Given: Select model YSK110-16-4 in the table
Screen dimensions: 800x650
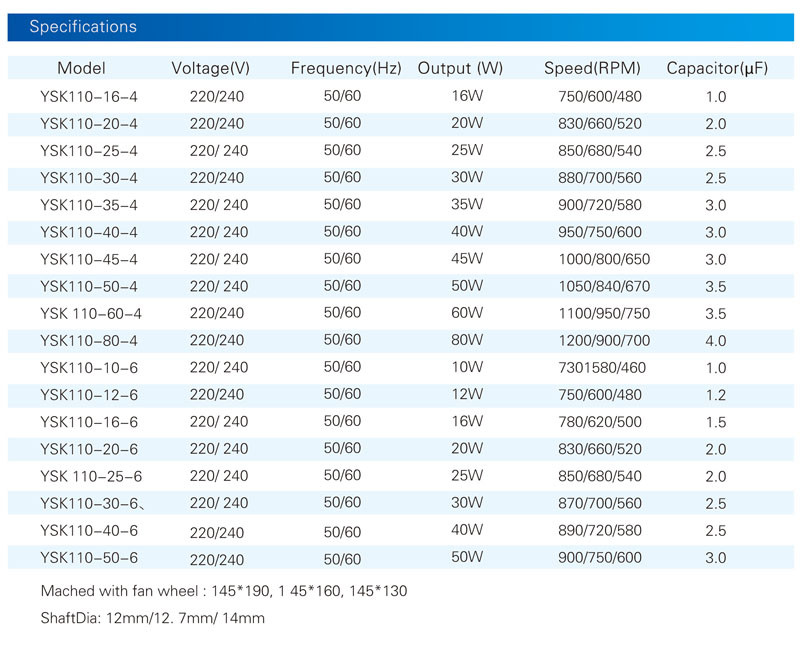Looking at the screenshot, I should pyautogui.click(x=89, y=97).
